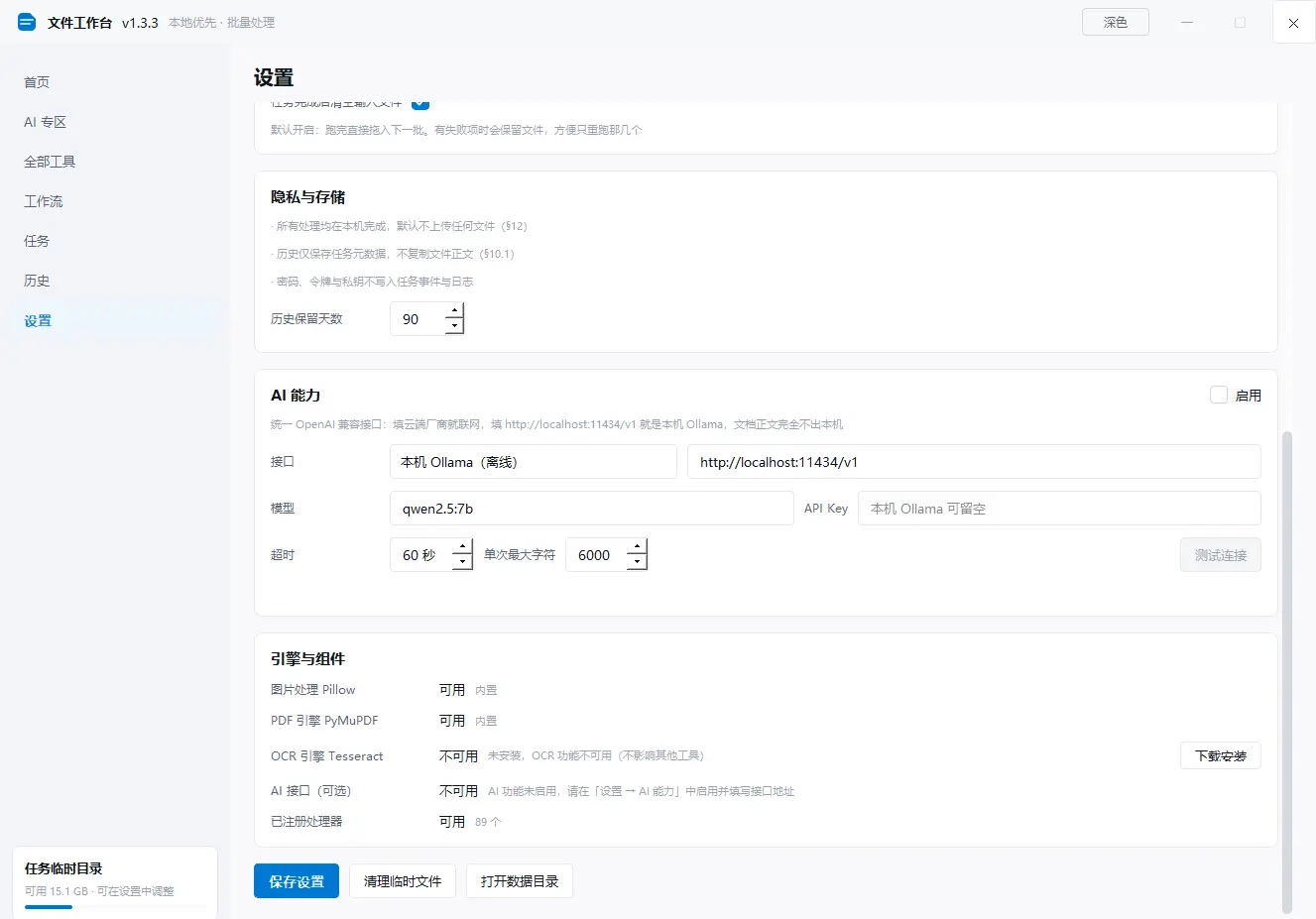Enable AI 能力 with the 启用 checkbox
Viewport: 1316px width, 919px height.
(1219, 395)
